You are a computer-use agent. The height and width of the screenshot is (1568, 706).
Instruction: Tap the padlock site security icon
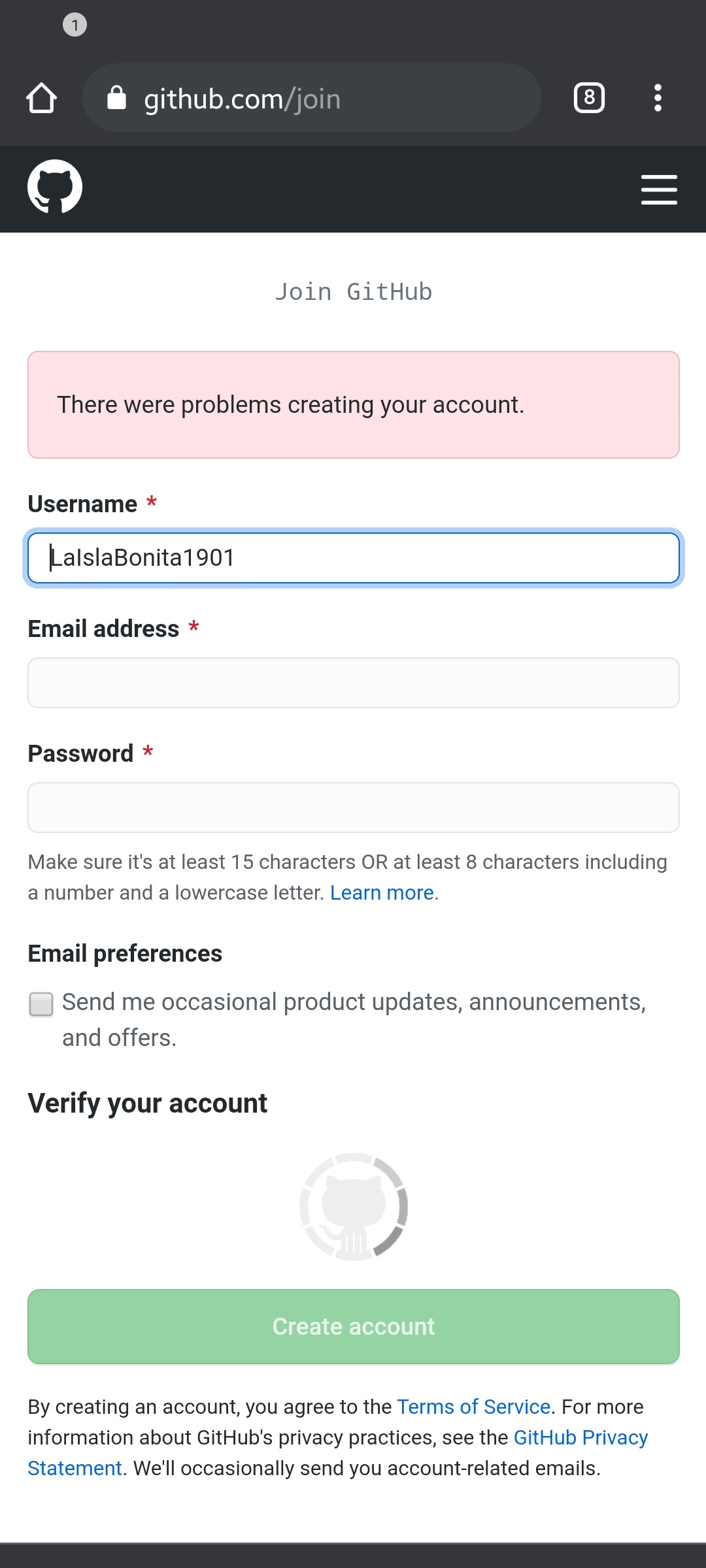pyautogui.click(x=116, y=99)
